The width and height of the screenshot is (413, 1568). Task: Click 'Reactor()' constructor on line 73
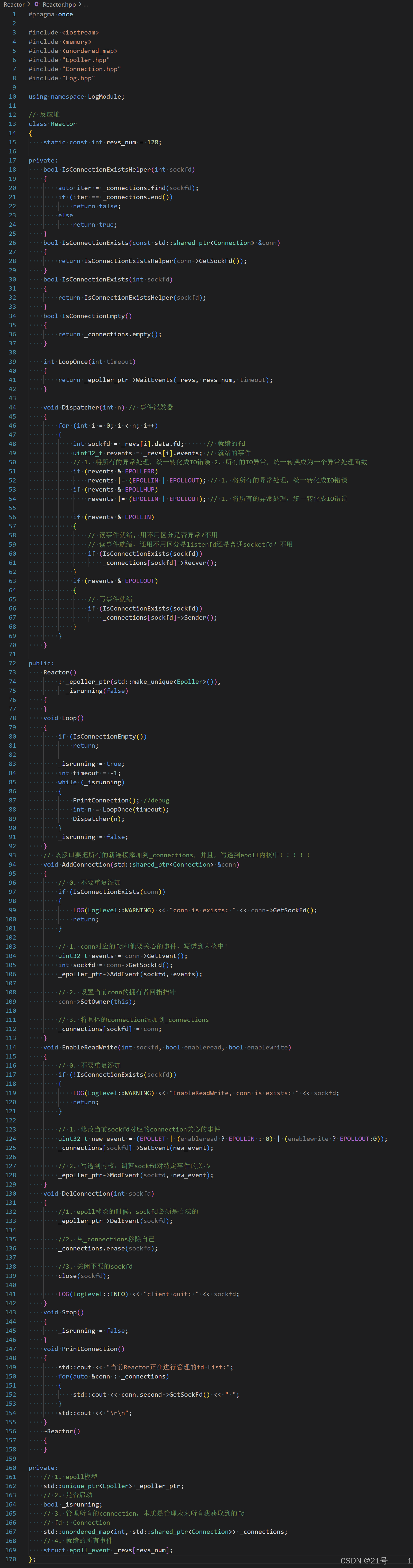[60, 672]
